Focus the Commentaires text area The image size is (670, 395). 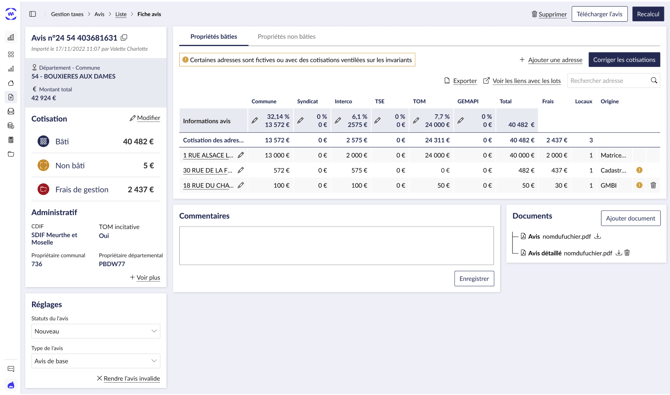(x=336, y=245)
